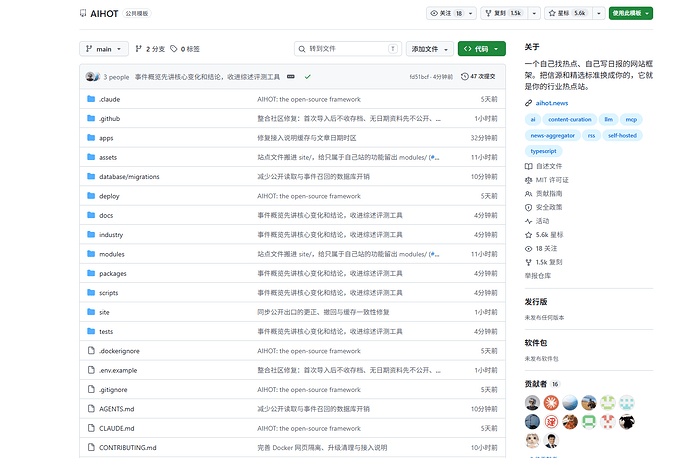
Task: Click the 举报仓库 link
Action: 538,276
